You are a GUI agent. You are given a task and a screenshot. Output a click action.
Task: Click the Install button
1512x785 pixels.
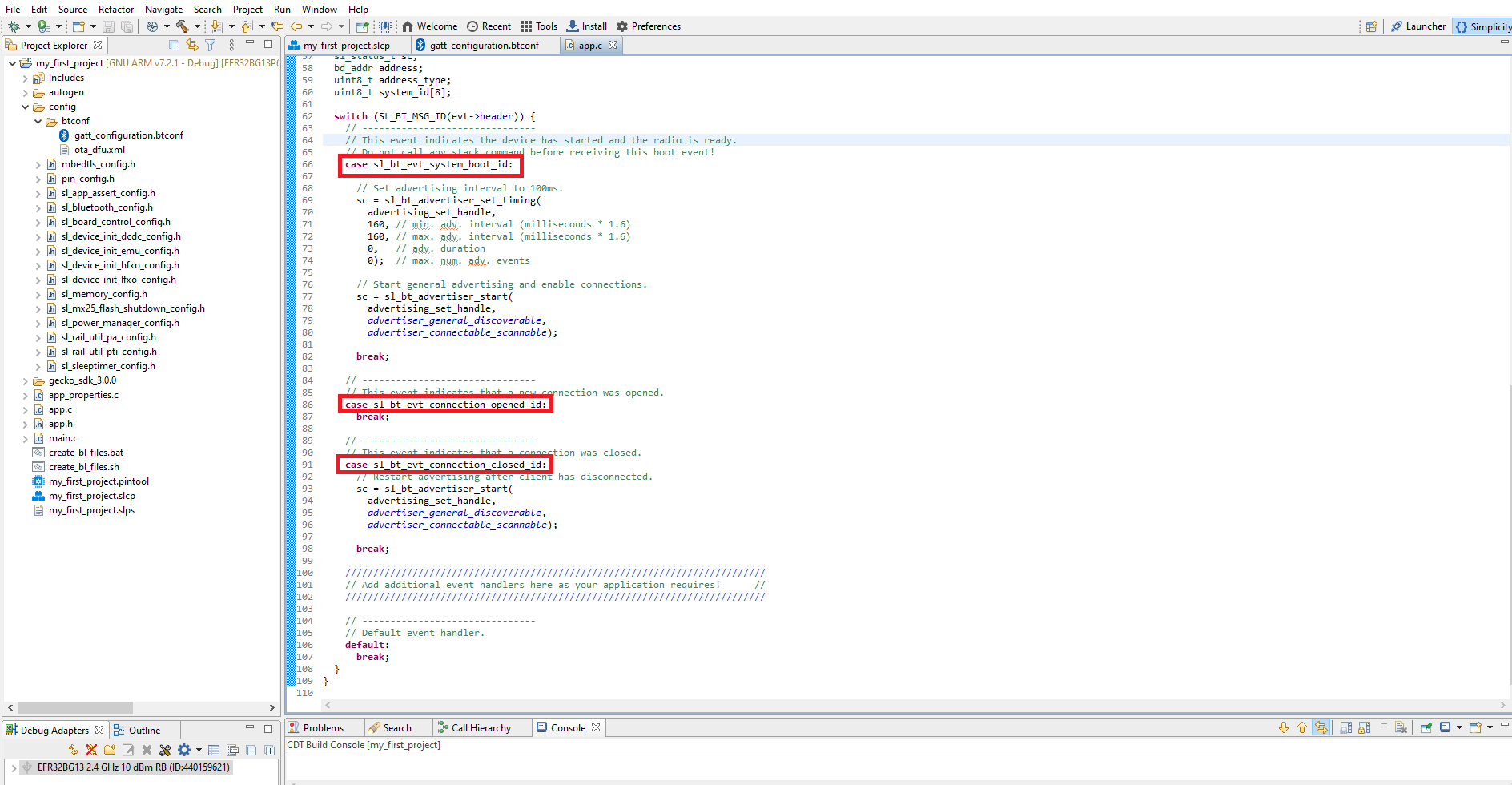click(587, 26)
